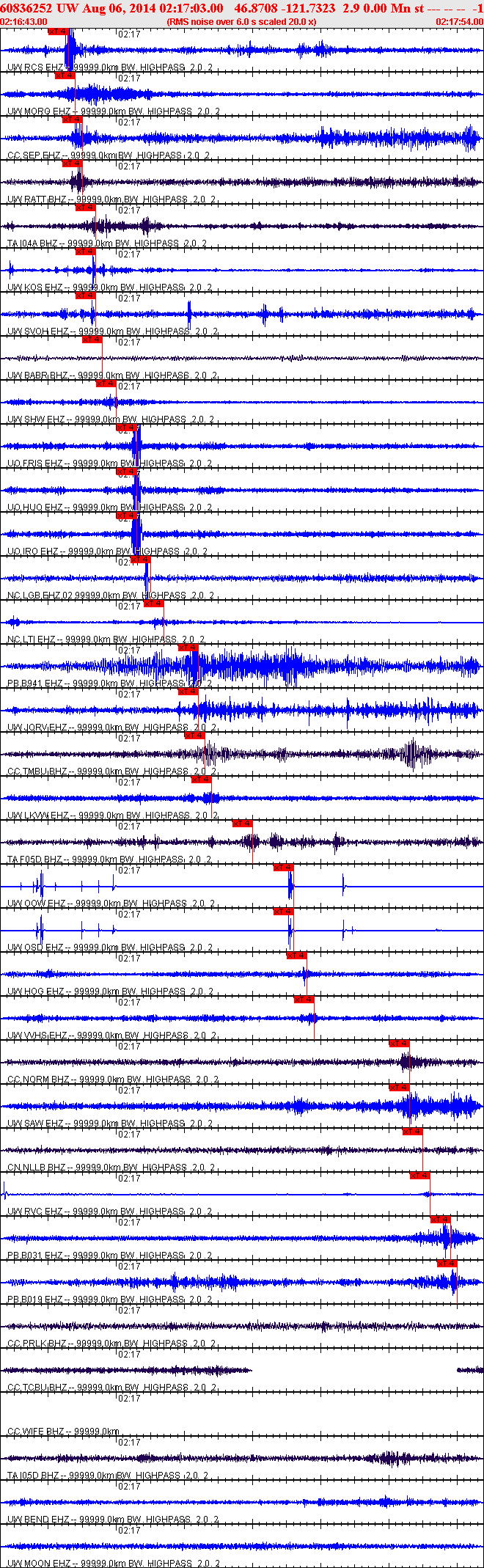484x1568 pixels.
Task: Click the event ID 60836252 in the header
Action: 26,8
